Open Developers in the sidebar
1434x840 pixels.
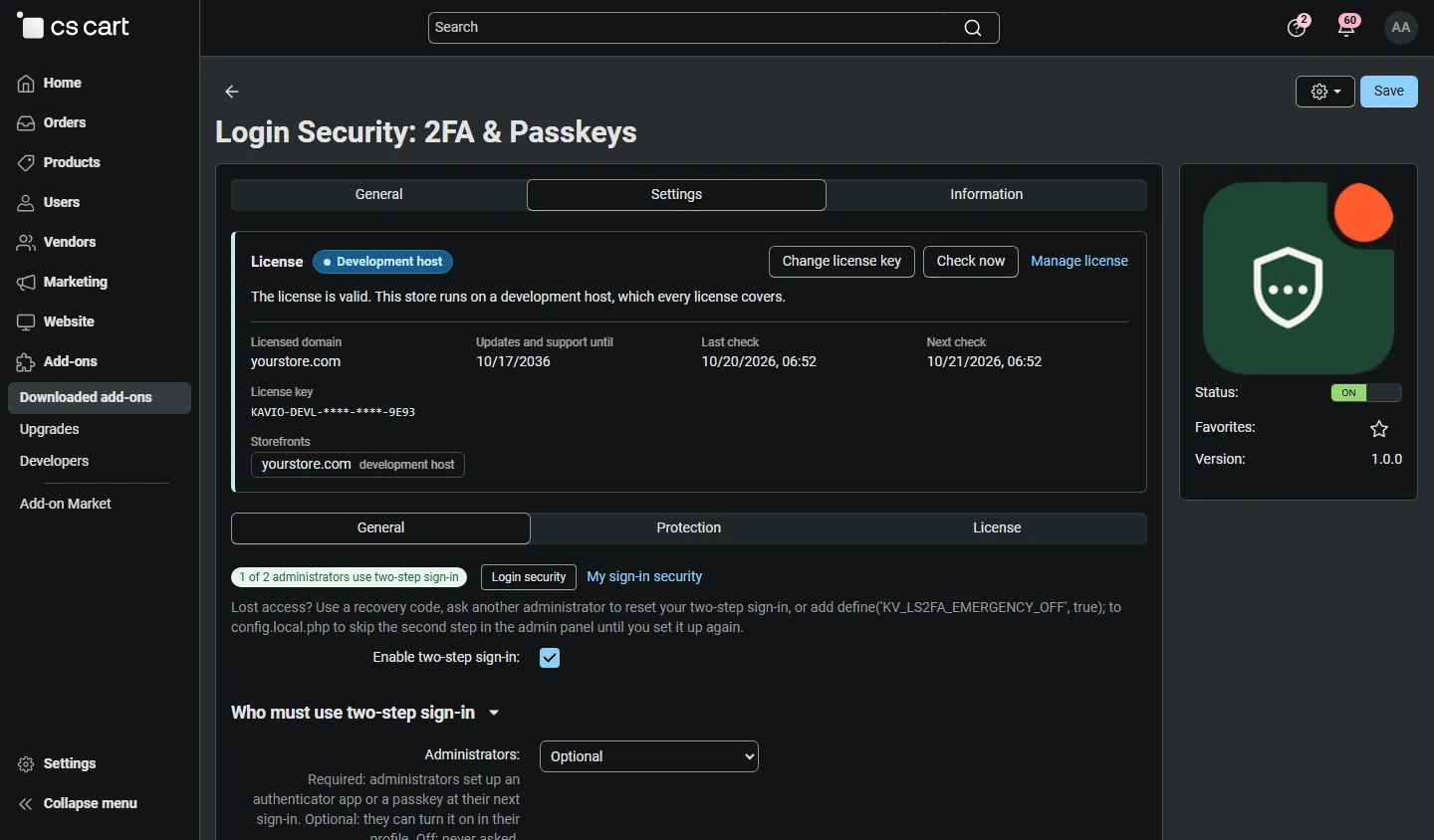coord(55,462)
